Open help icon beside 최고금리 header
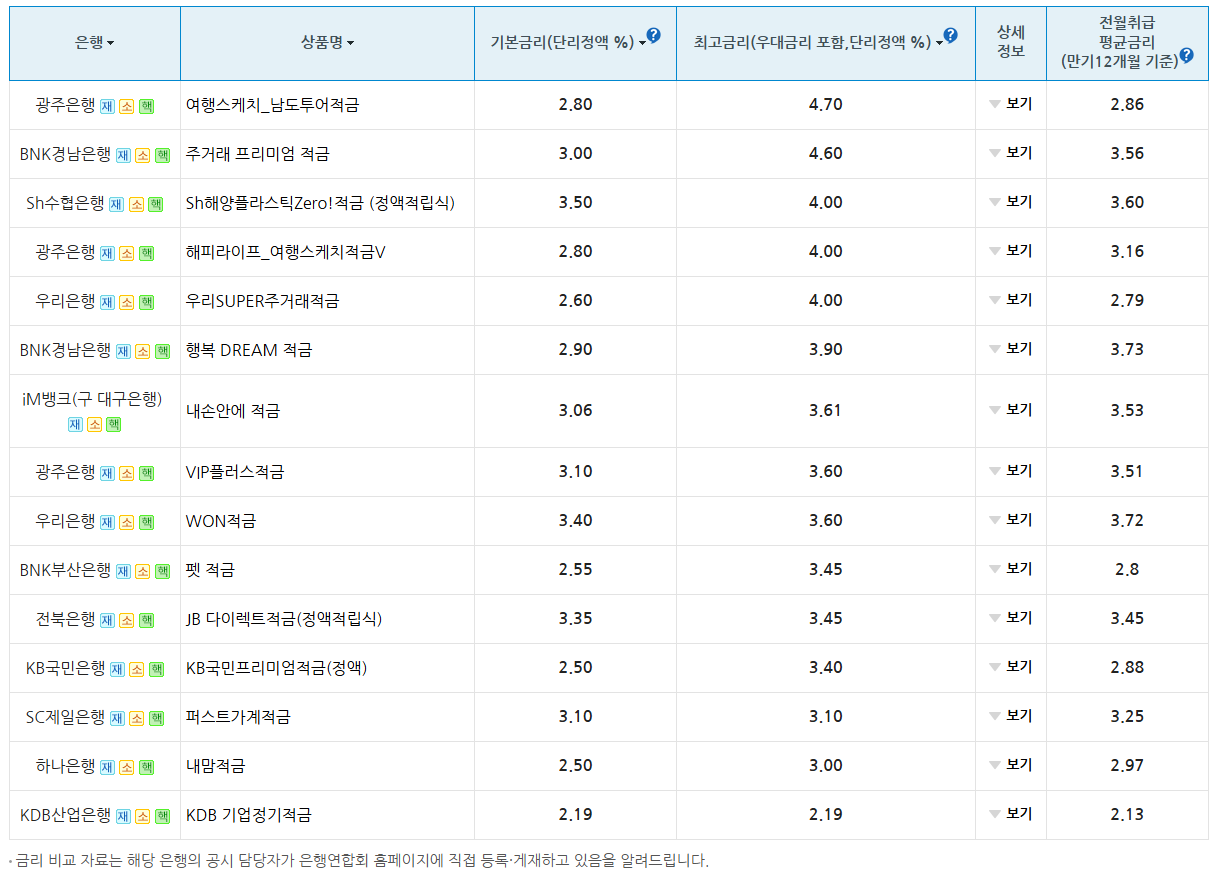 pyautogui.click(x=950, y=35)
